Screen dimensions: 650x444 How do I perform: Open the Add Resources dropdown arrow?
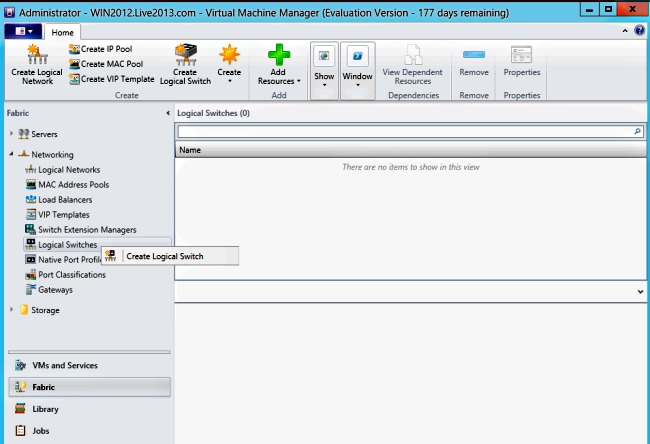click(298, 81)
